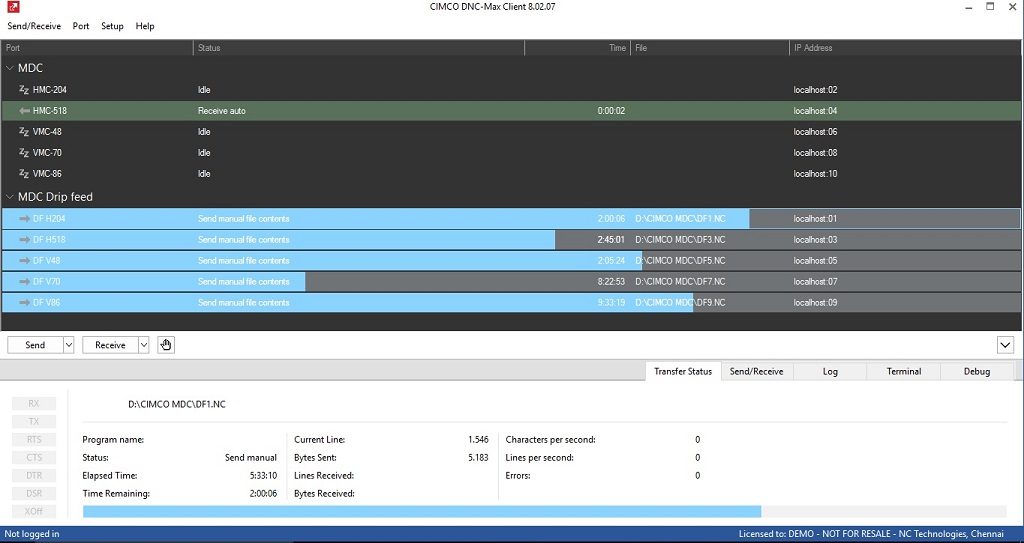
Task: Click the Status column header
Action: 359,48
